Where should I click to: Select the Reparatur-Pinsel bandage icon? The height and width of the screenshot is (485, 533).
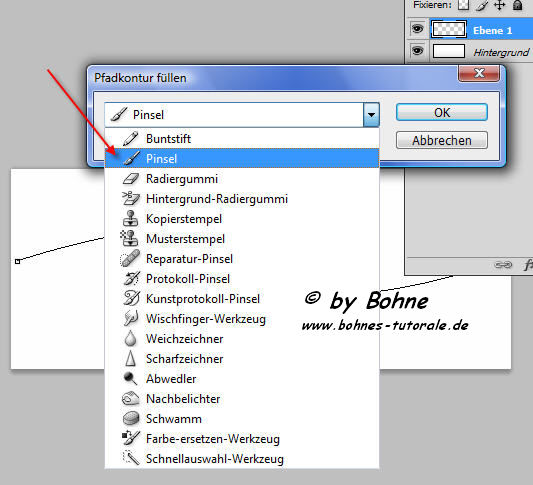tap(130, 259)
